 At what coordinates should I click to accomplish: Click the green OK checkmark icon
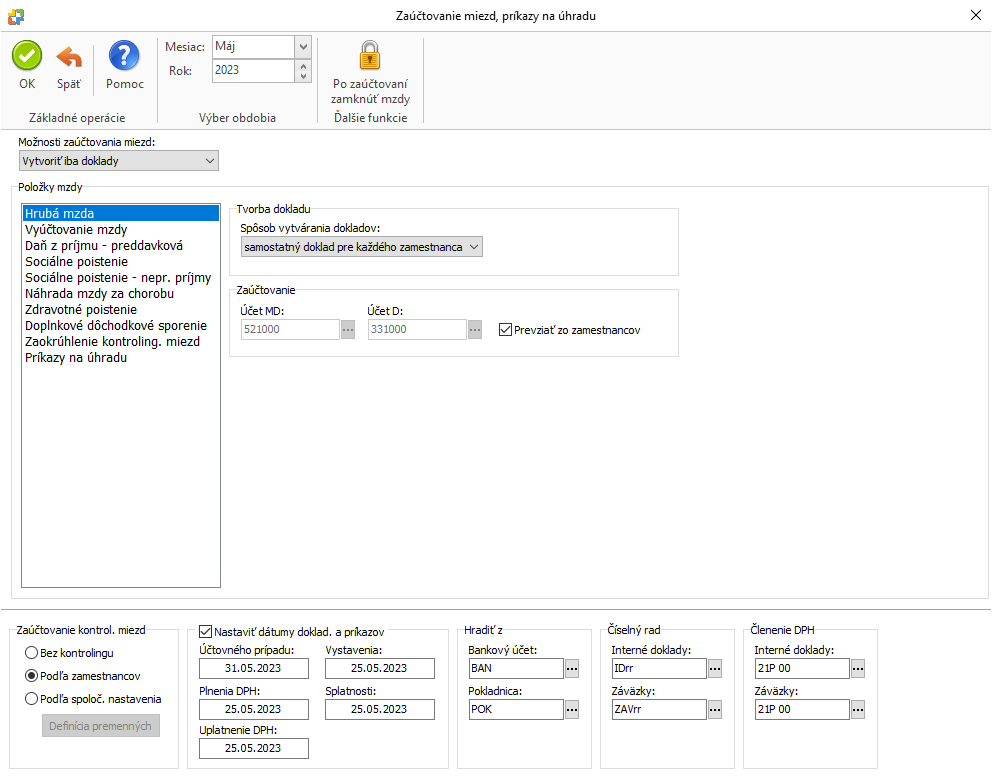(x=27, y=56)
